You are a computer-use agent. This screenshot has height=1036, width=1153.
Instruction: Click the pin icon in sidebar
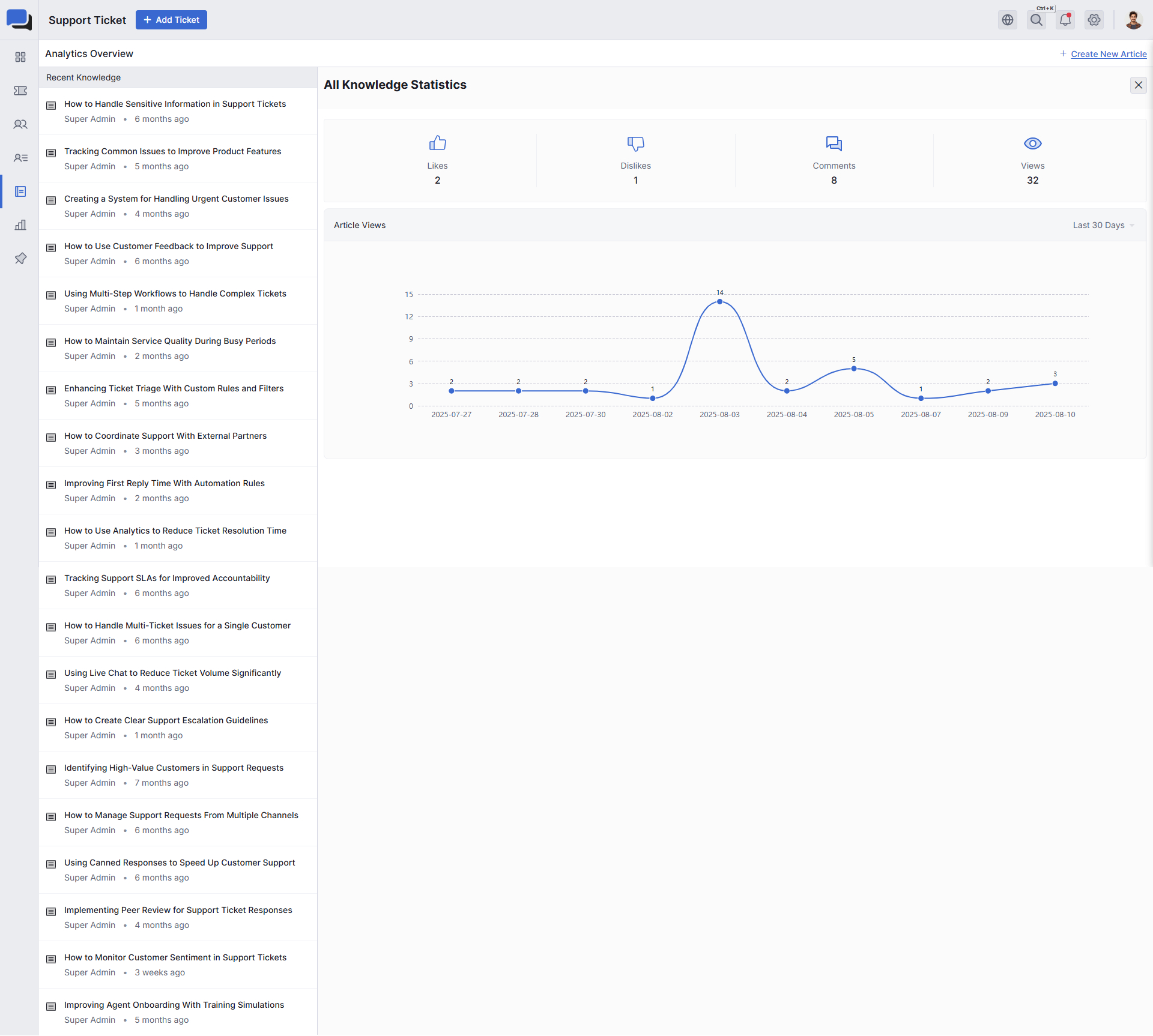pyautogui.click(x=20, y=259)
